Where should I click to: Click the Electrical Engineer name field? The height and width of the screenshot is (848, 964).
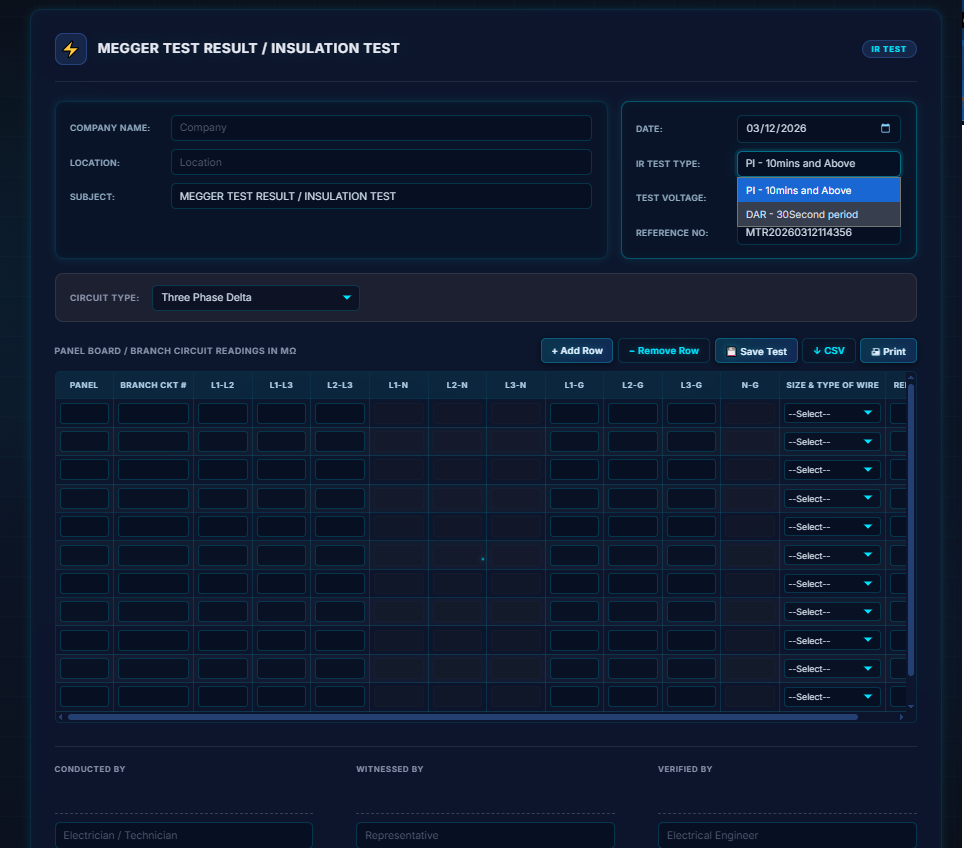click(787, 835)
